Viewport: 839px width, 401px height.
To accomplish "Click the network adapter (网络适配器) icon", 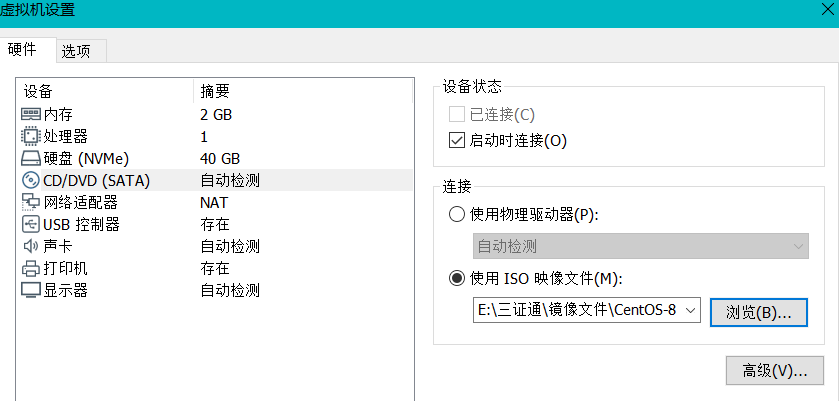I will point(30,202).
